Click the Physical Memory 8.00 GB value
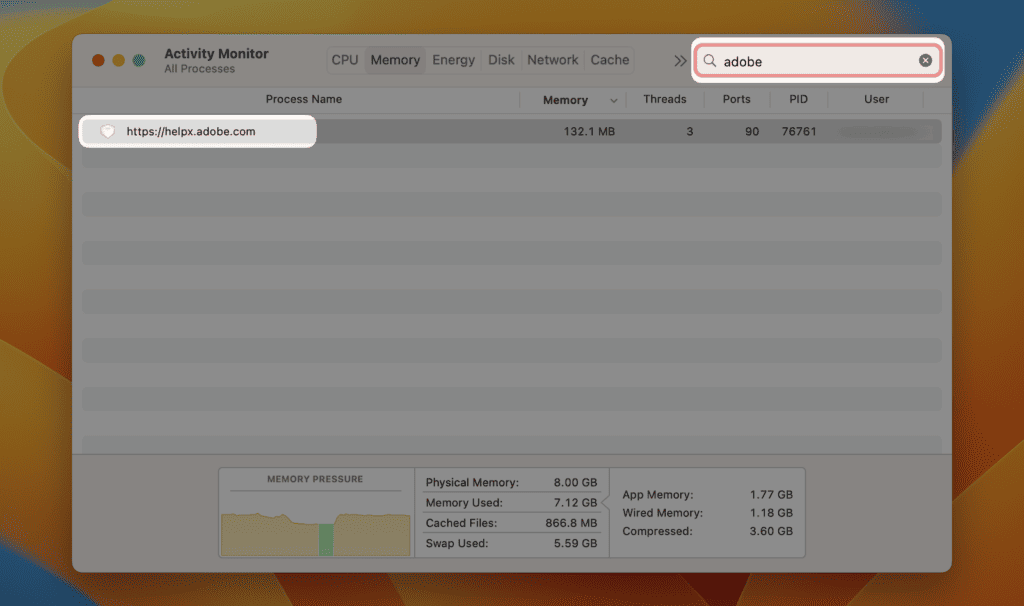Image resolution: width=1024 pixels, height=606 pixels. pos(575,483)
